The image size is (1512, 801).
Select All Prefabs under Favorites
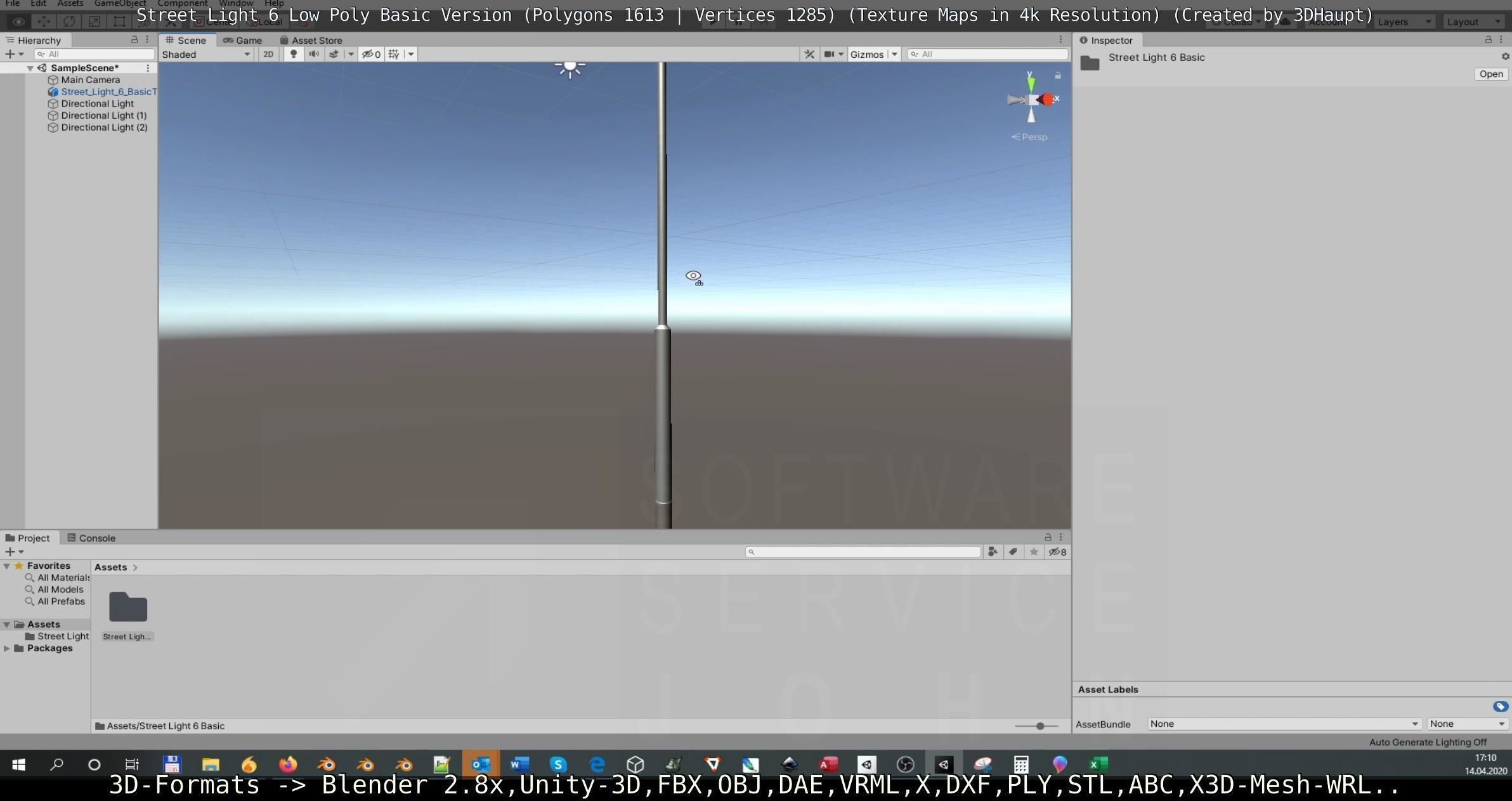coord(55,601)
